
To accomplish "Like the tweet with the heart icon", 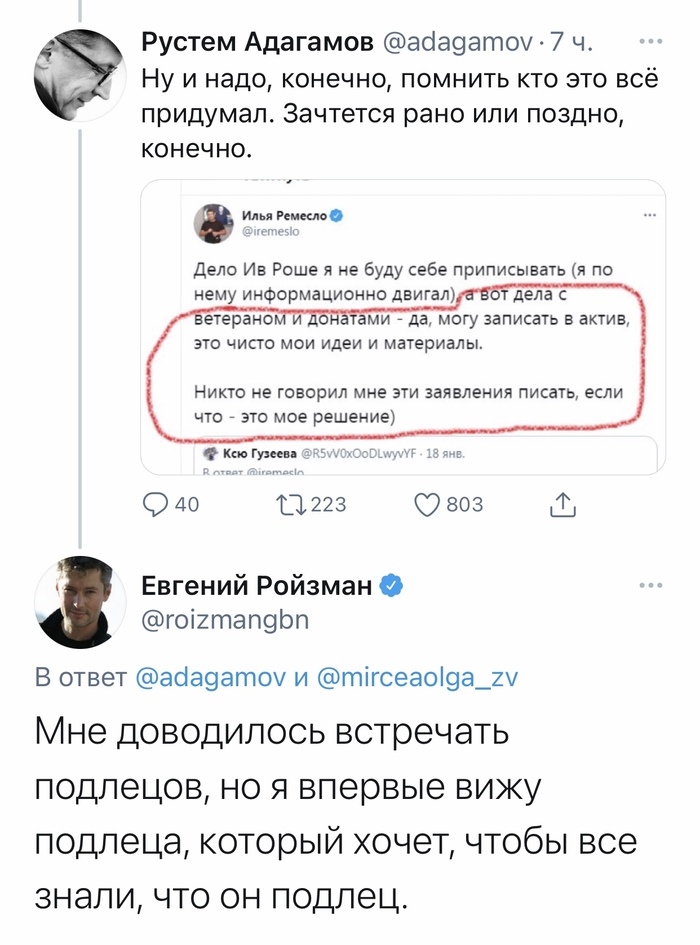I will [x=429, y=505].
